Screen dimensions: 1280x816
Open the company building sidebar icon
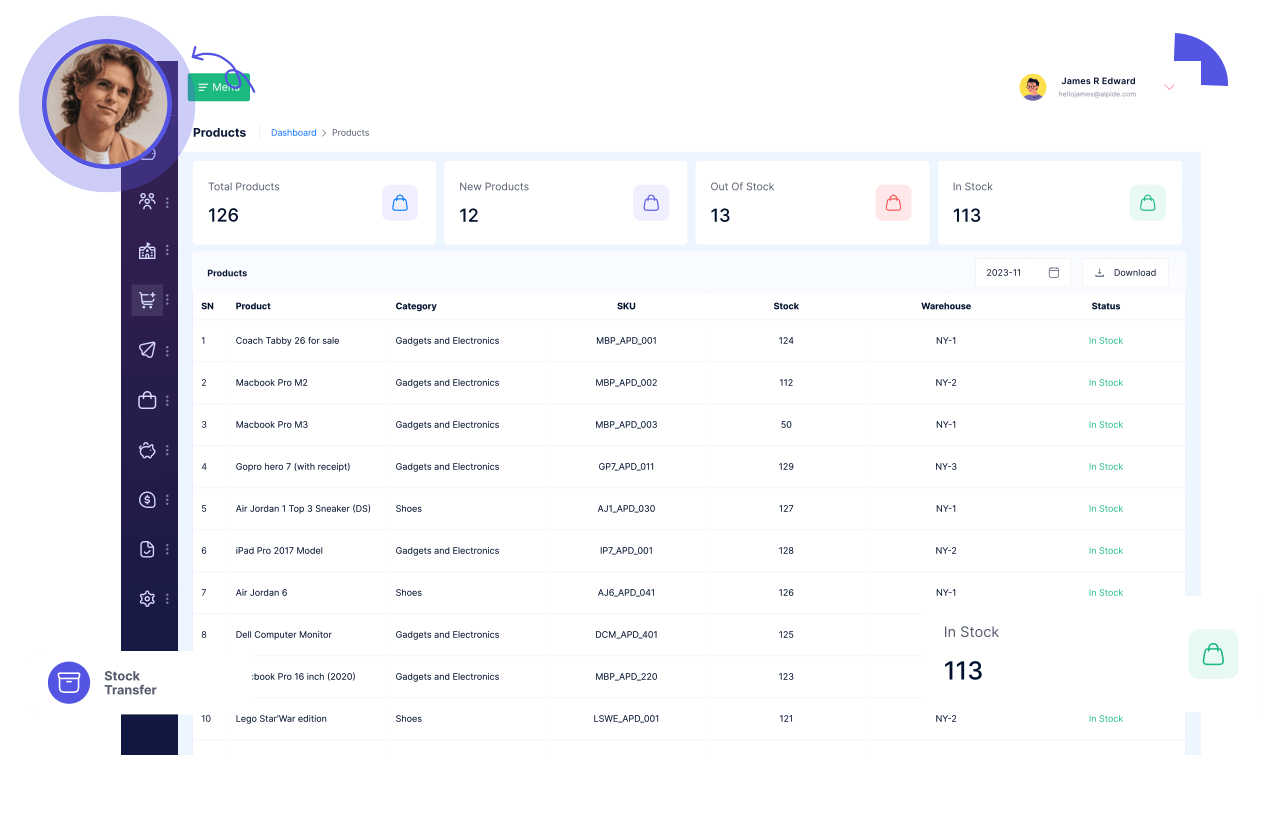click(x=147, y=251)
